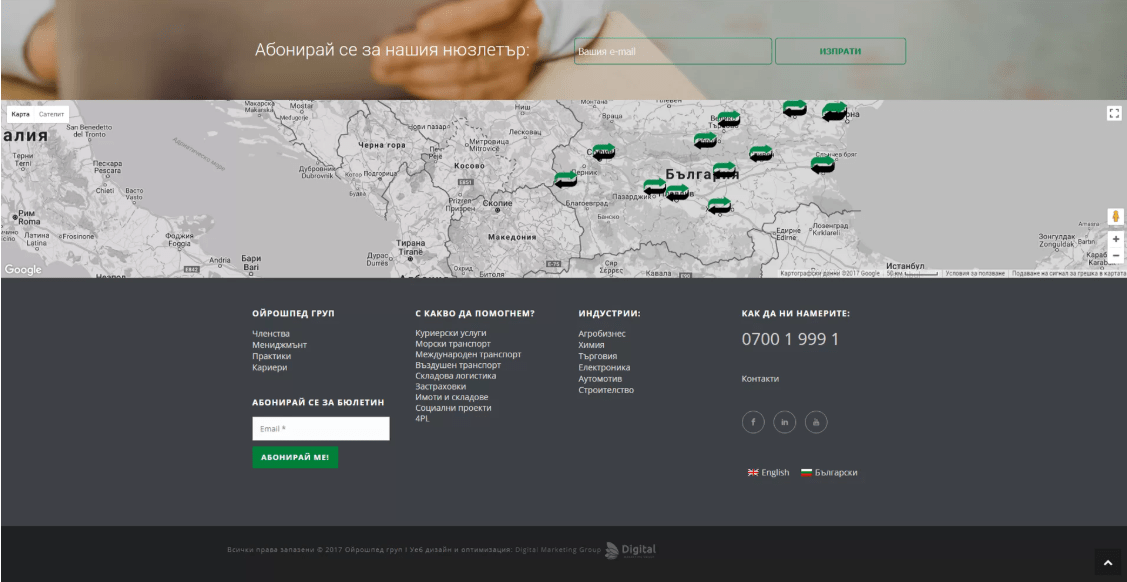The height and width of the screenshot is (582, 1127).
Task: Select the Street View pegman icon
Action: click(x=1115, y=216)
